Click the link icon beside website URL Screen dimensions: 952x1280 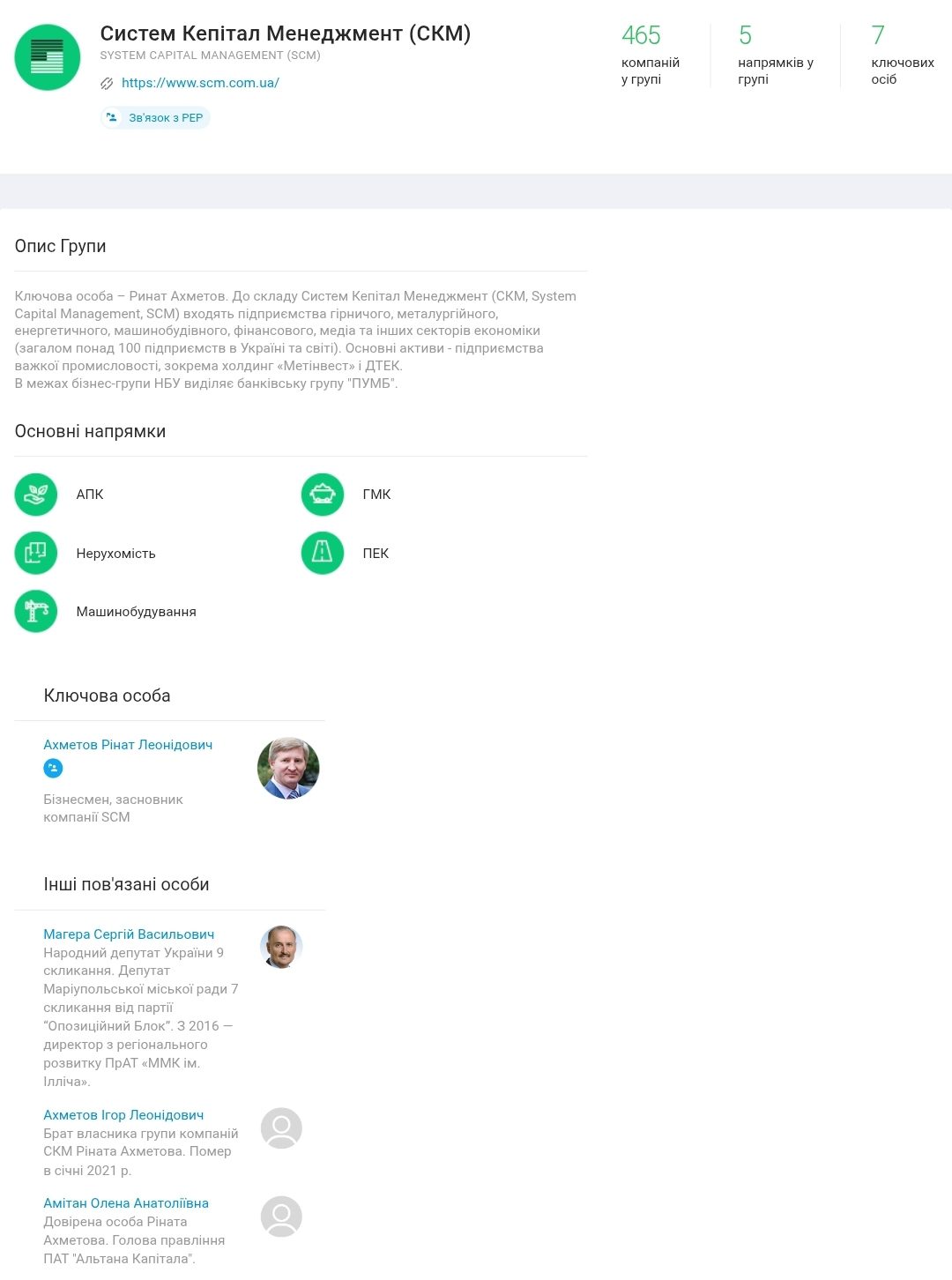tap(107, 84)
